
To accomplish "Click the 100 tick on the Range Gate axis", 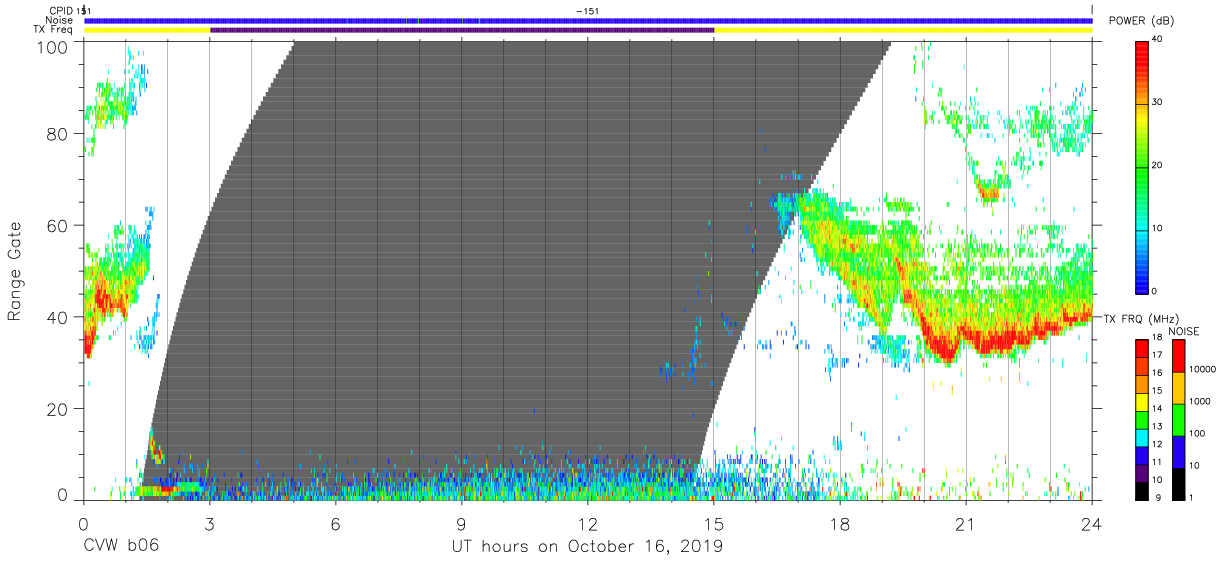I will 52,46.
